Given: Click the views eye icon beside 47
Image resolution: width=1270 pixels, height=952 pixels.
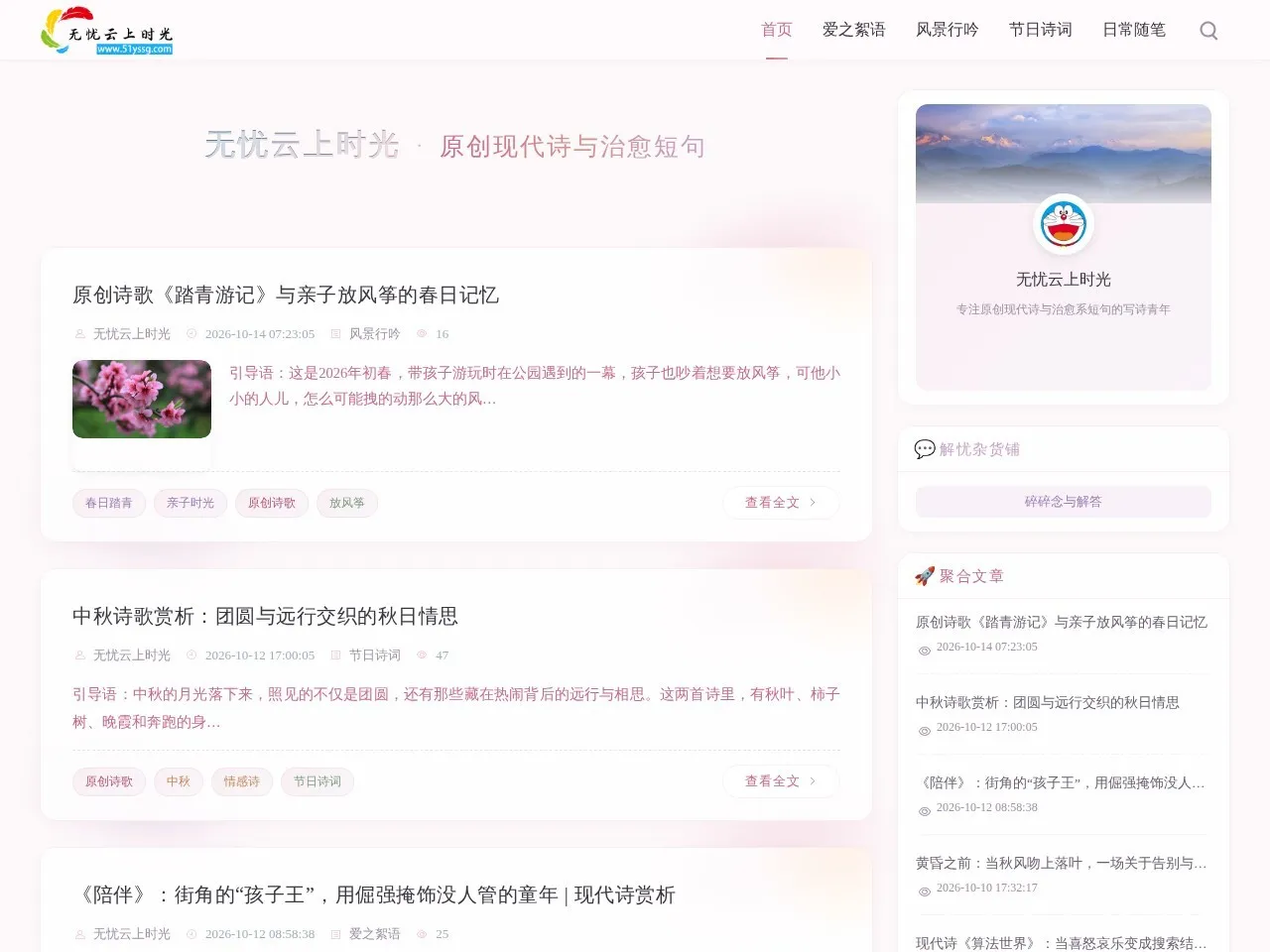Looking at the screenshot, I should [422, 655].
